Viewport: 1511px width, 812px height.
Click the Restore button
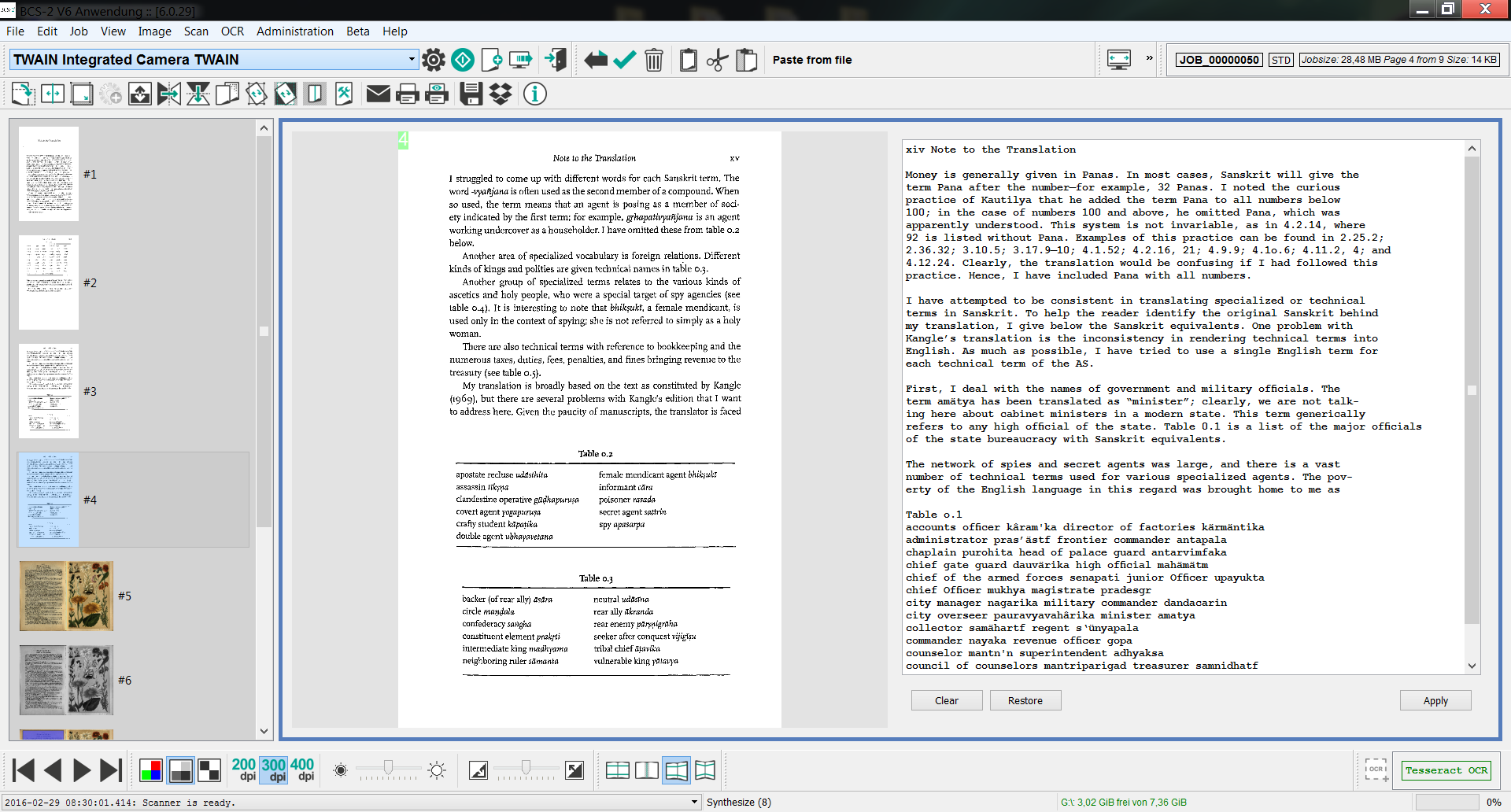tap(1025, 700)
